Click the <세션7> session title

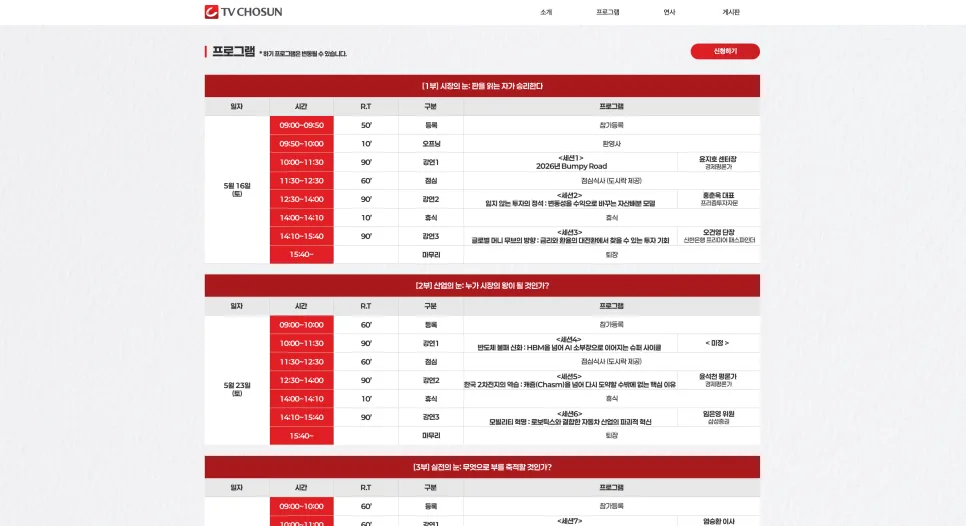pos(570,521)
